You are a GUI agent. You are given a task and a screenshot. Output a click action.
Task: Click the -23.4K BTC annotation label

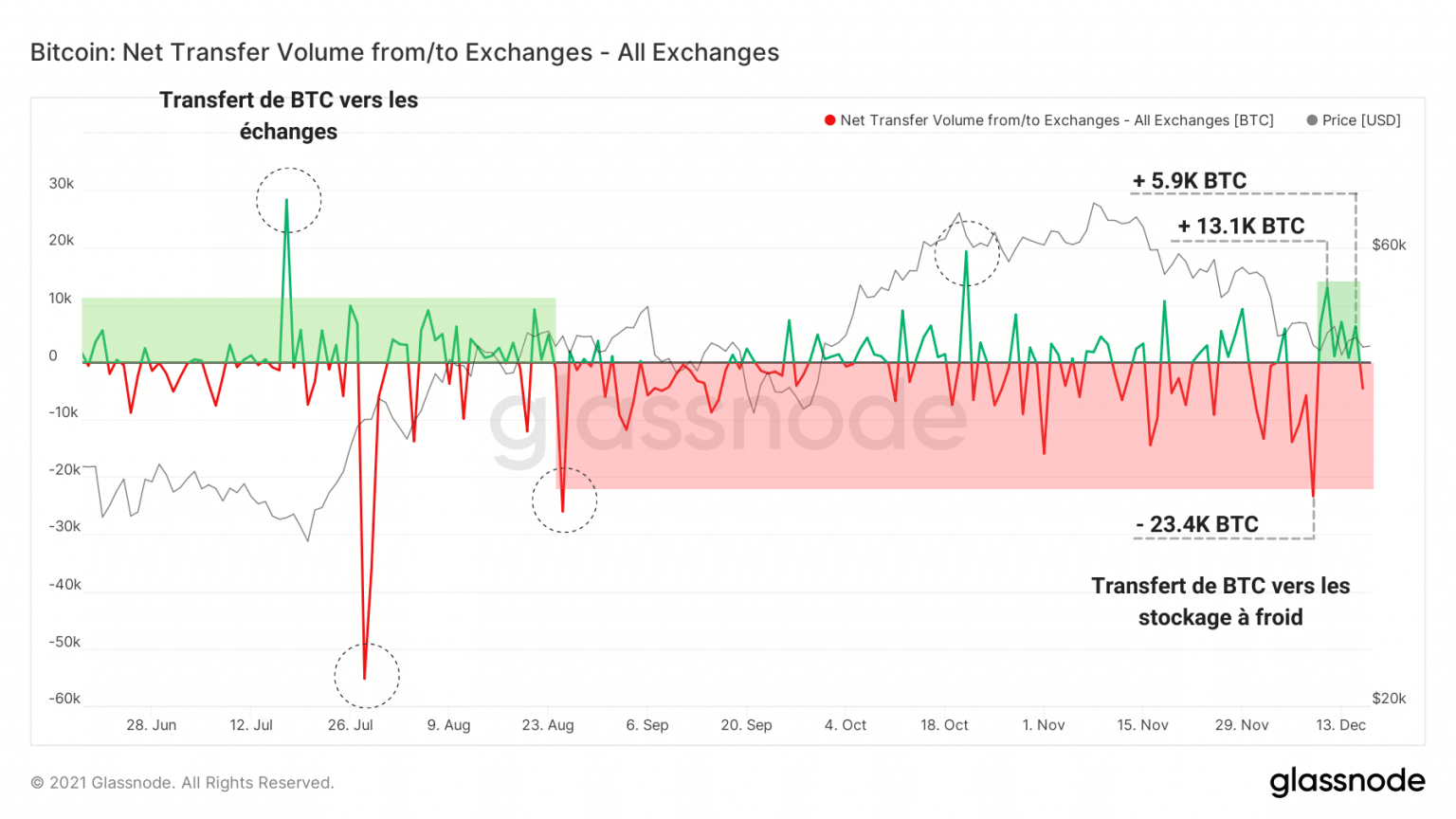click(x=1196, y=524)
